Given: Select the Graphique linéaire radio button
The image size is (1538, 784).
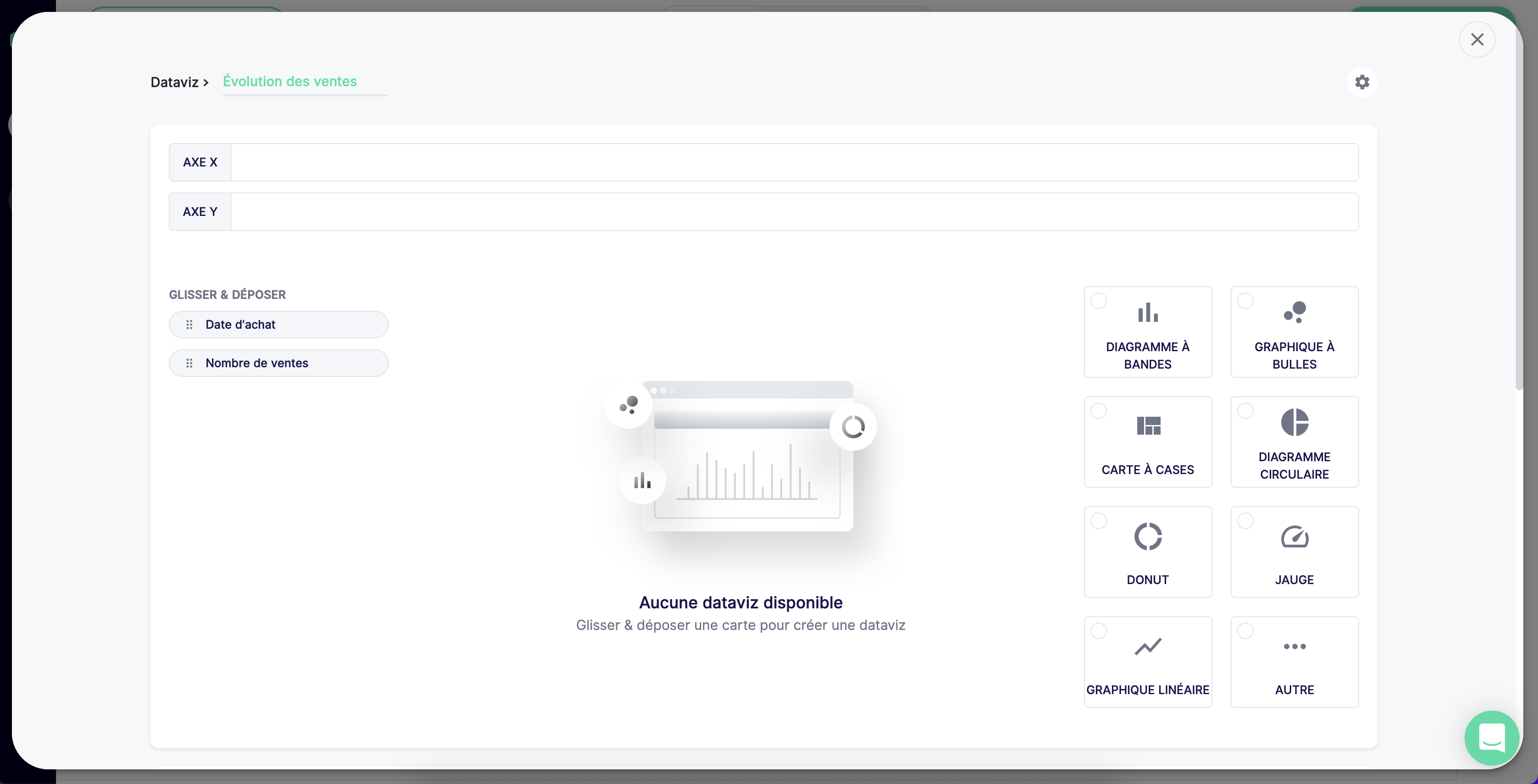Looking at the screenshot, I should coord(1099,630).
